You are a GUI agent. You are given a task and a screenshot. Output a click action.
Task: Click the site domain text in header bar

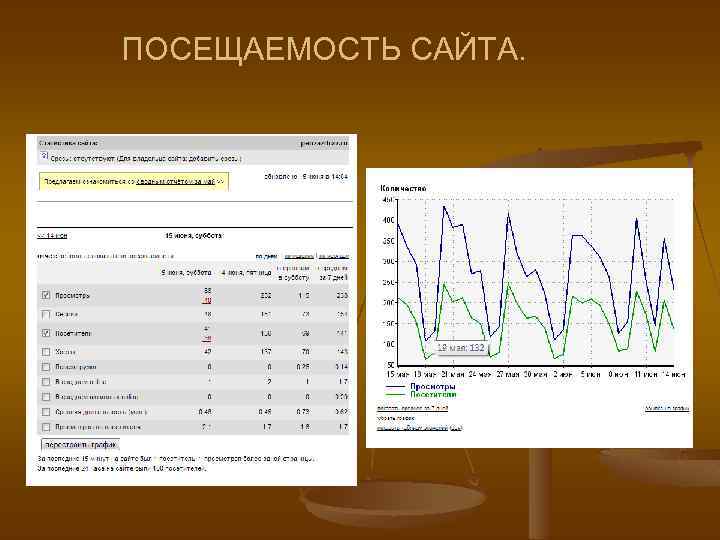tap(324, 143)
